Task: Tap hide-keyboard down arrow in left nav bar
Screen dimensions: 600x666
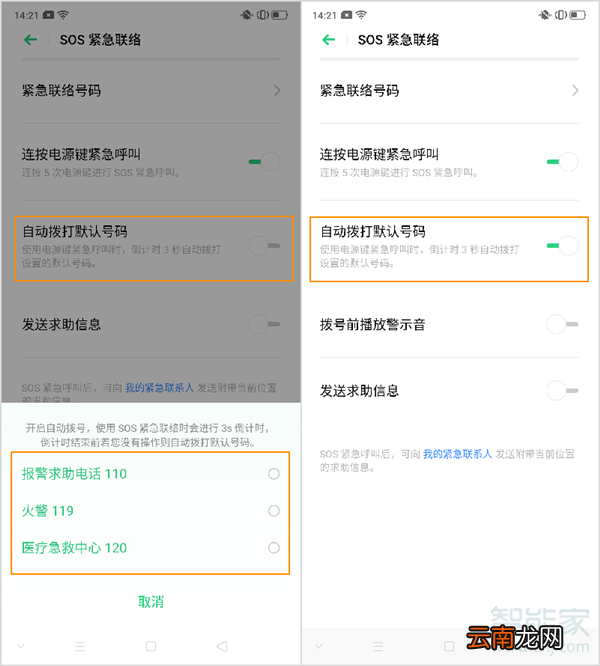Action: pyautogui.click(x=20, y=646)
